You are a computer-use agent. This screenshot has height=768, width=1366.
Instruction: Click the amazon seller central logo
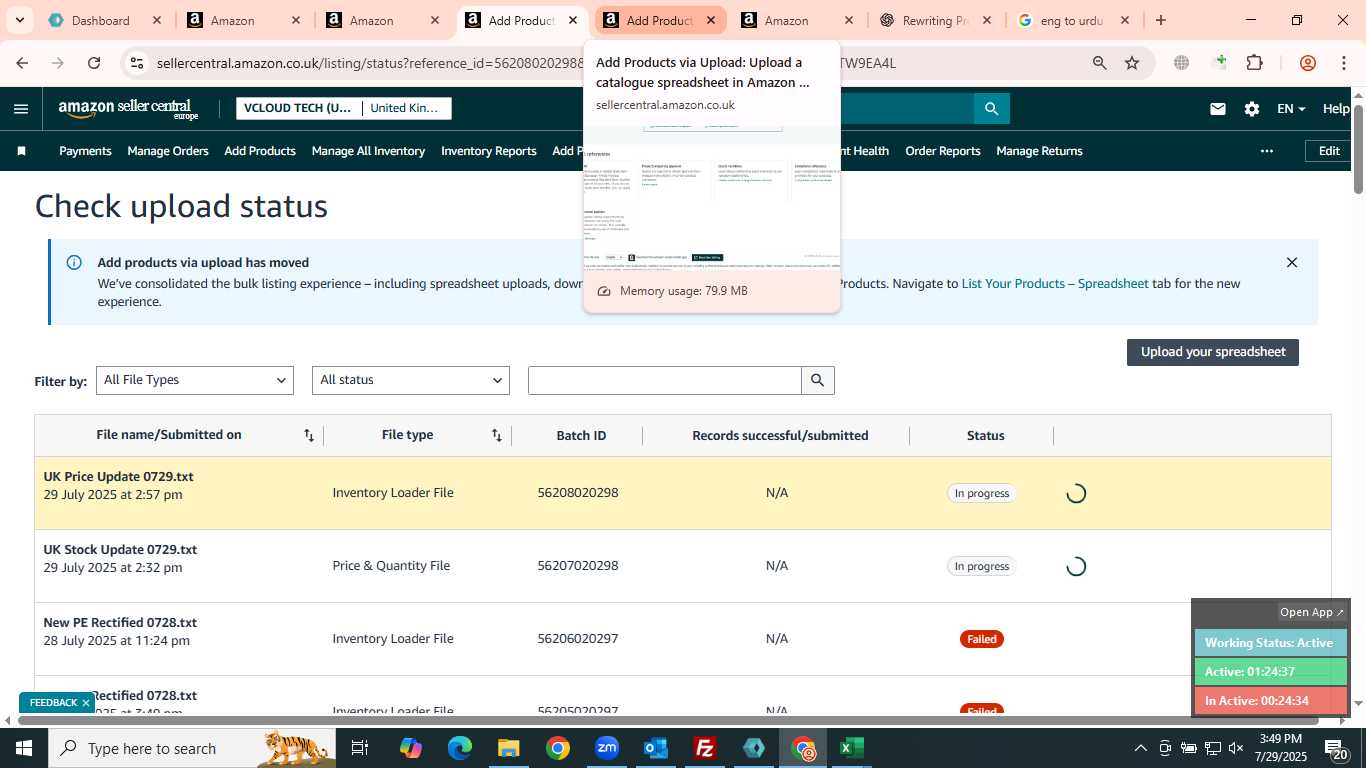point(128,109)
